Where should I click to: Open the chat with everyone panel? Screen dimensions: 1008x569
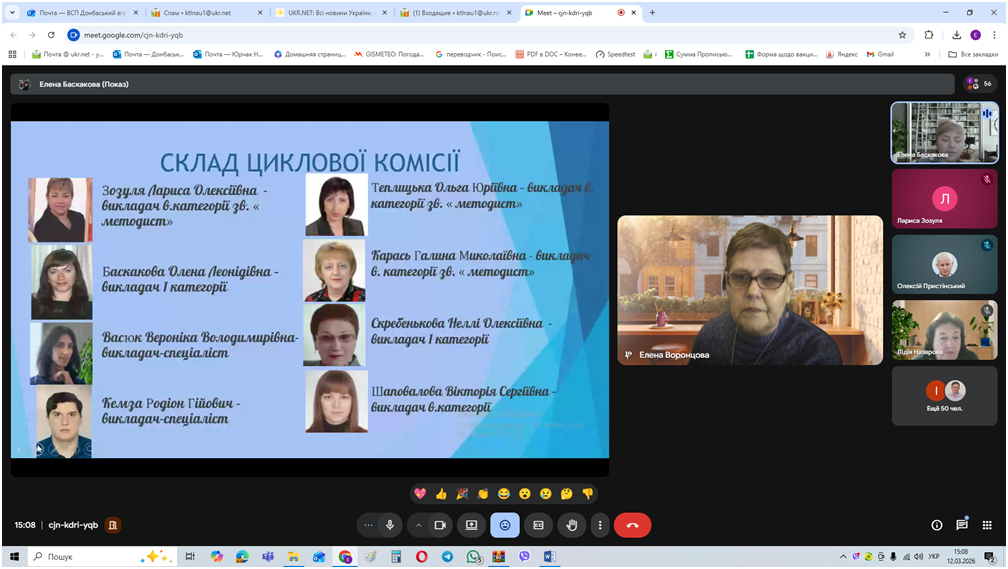pyautogui.click(x=962, y=525)
